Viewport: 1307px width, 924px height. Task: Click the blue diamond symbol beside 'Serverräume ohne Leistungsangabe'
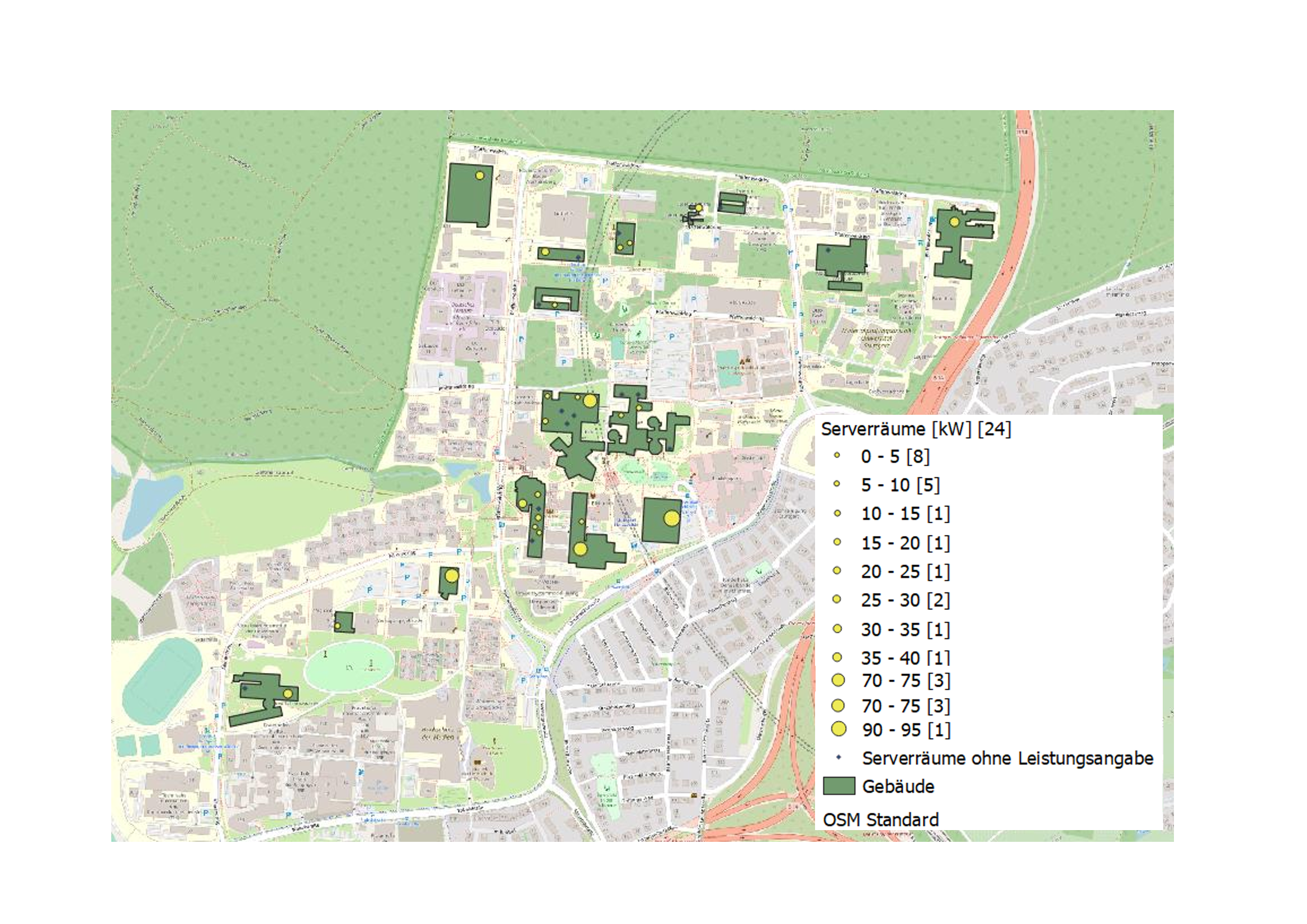(x=839, y=758)
